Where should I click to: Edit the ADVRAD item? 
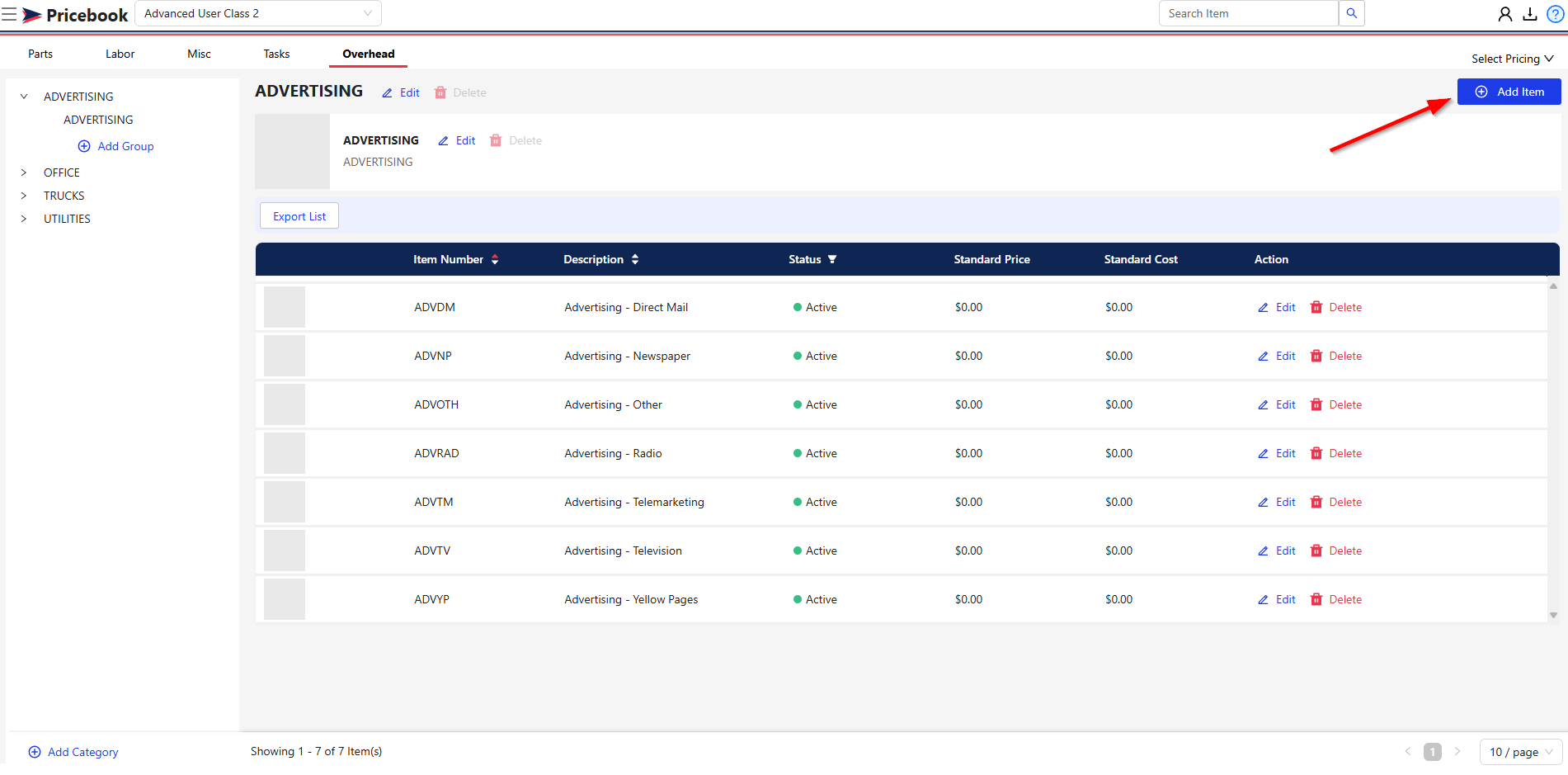coord(1277,453)
